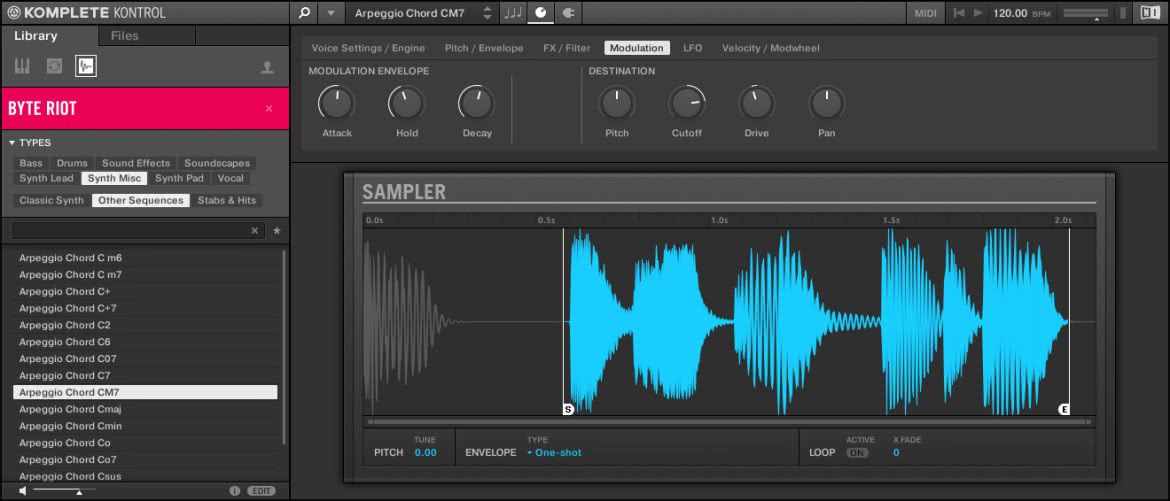Remove the BYTE RIOT product filter
The height and width of the screenshot is (501, 1170).
tap(269, 109)
